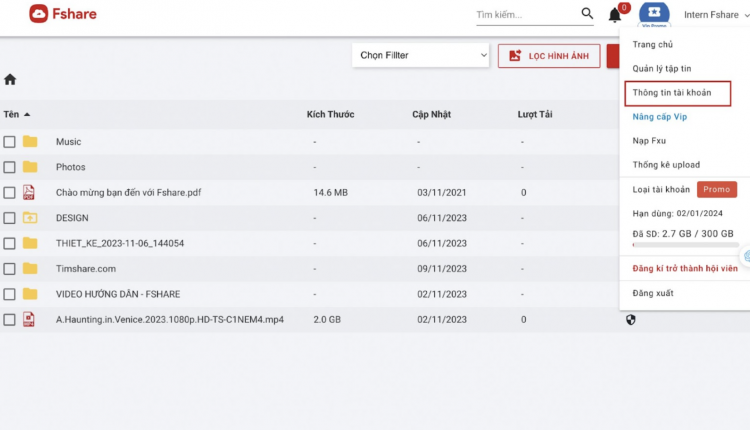Click the storage usage progress bar
Screen dimensions: 750x430
685,245
